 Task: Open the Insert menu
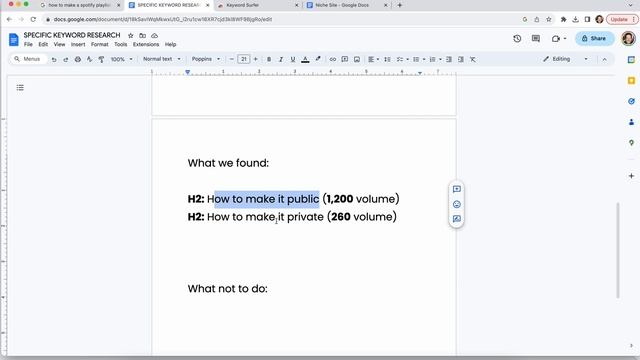78,44
